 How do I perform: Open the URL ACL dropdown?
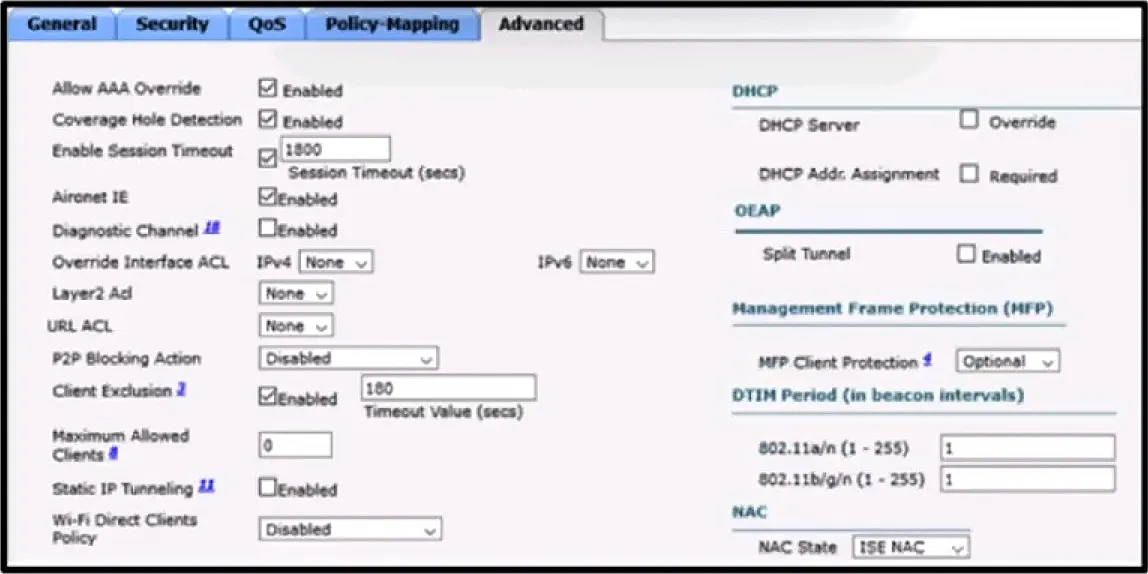coord(296,326)
